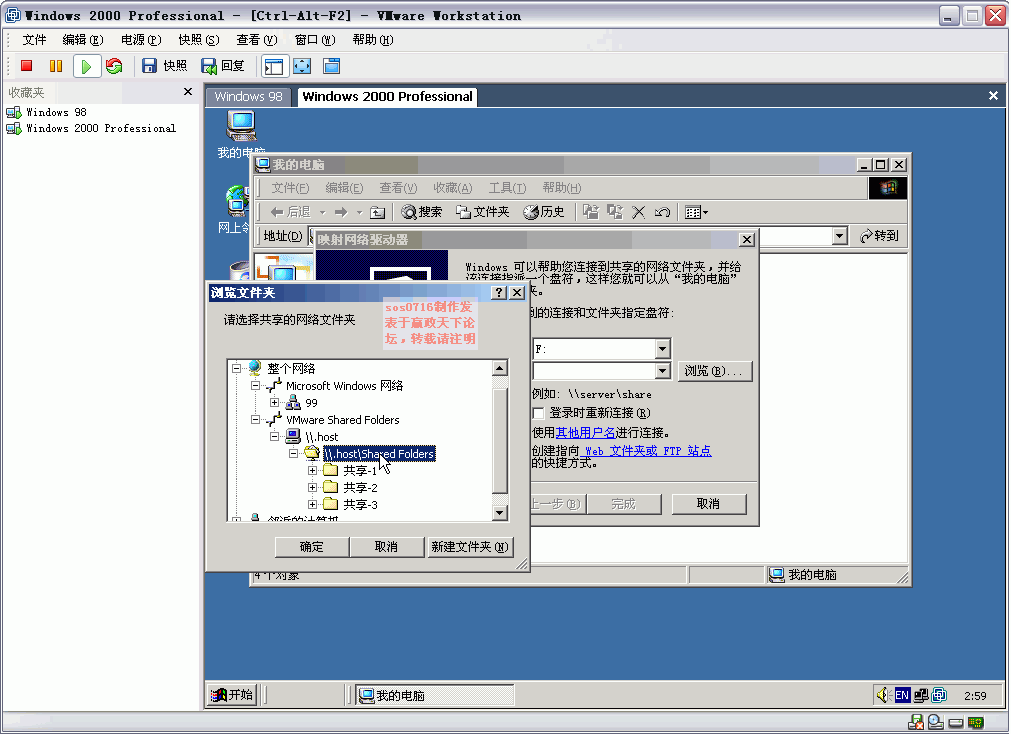Collapse the VMware Shared Folders node
Viewport: 1011px width, 734px height.
(x=255, y=420)
